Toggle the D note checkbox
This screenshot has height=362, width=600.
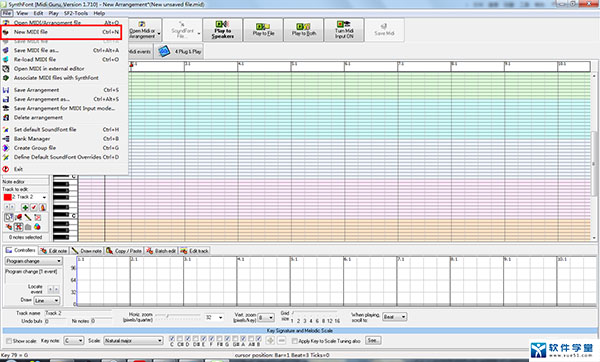(188, 339)
